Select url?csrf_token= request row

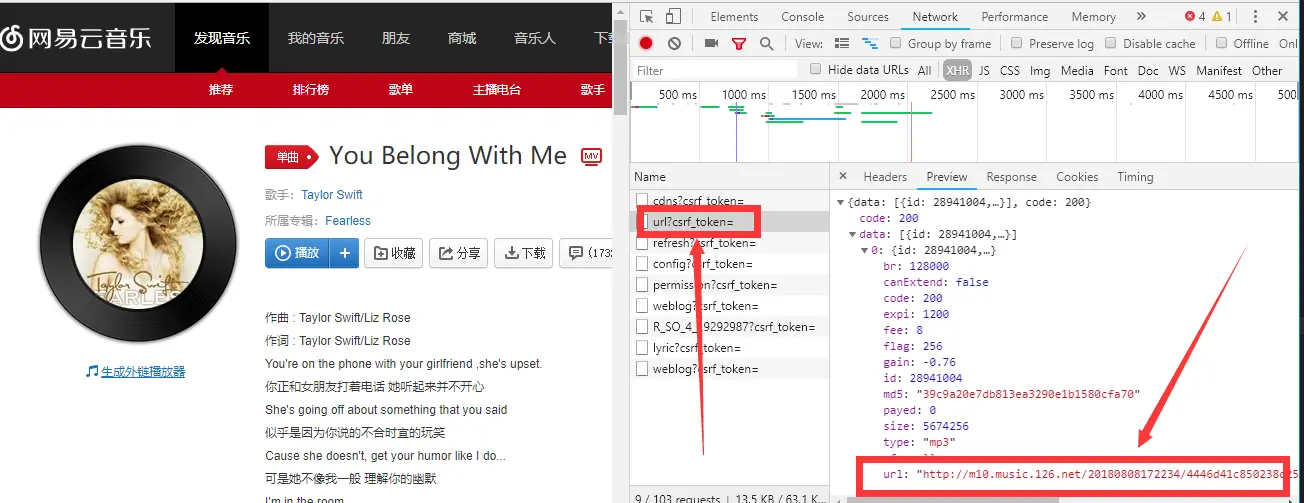(730, 221)
